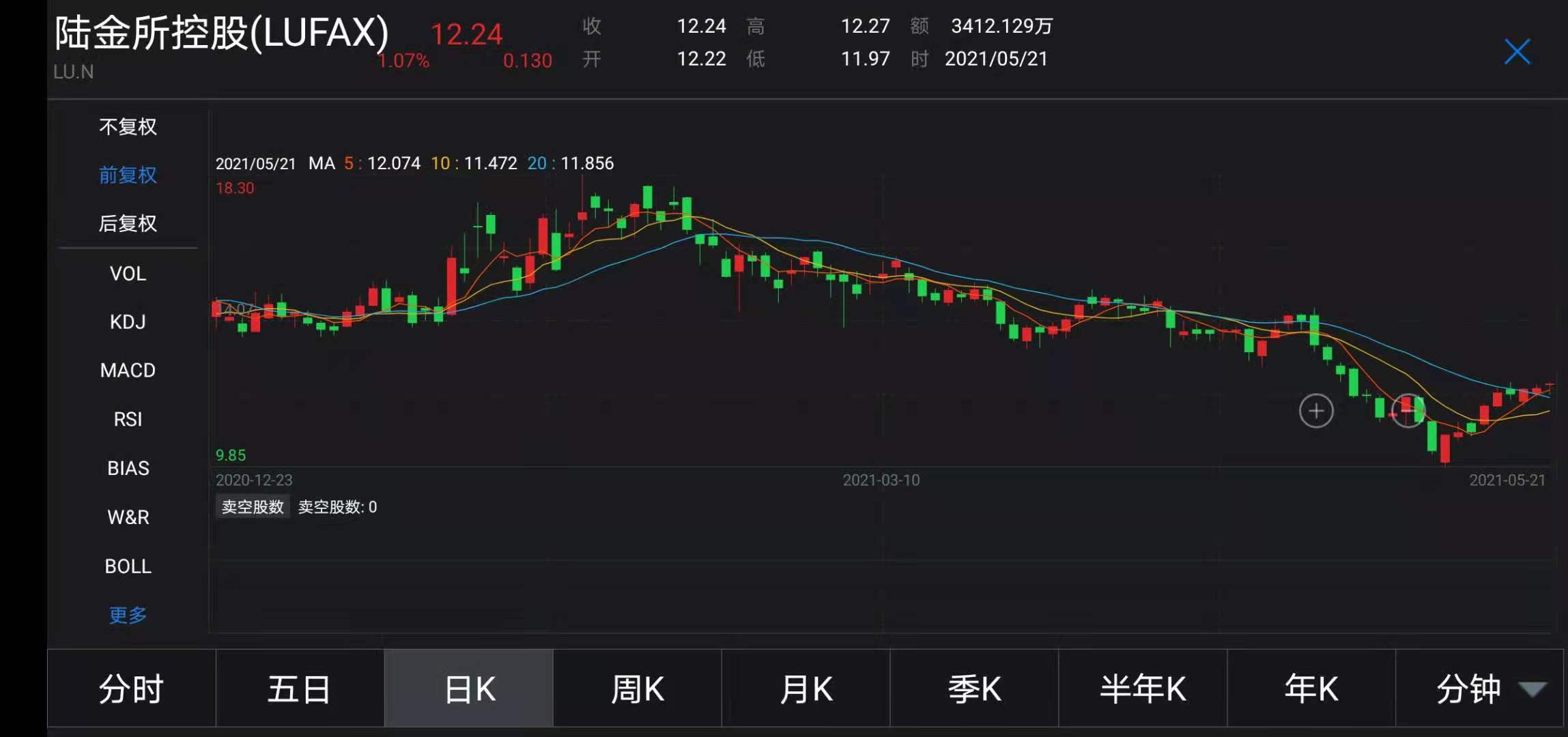
Task: Switch to the RSI indicator
Action: pyautogui.click(x=128, y=419)
